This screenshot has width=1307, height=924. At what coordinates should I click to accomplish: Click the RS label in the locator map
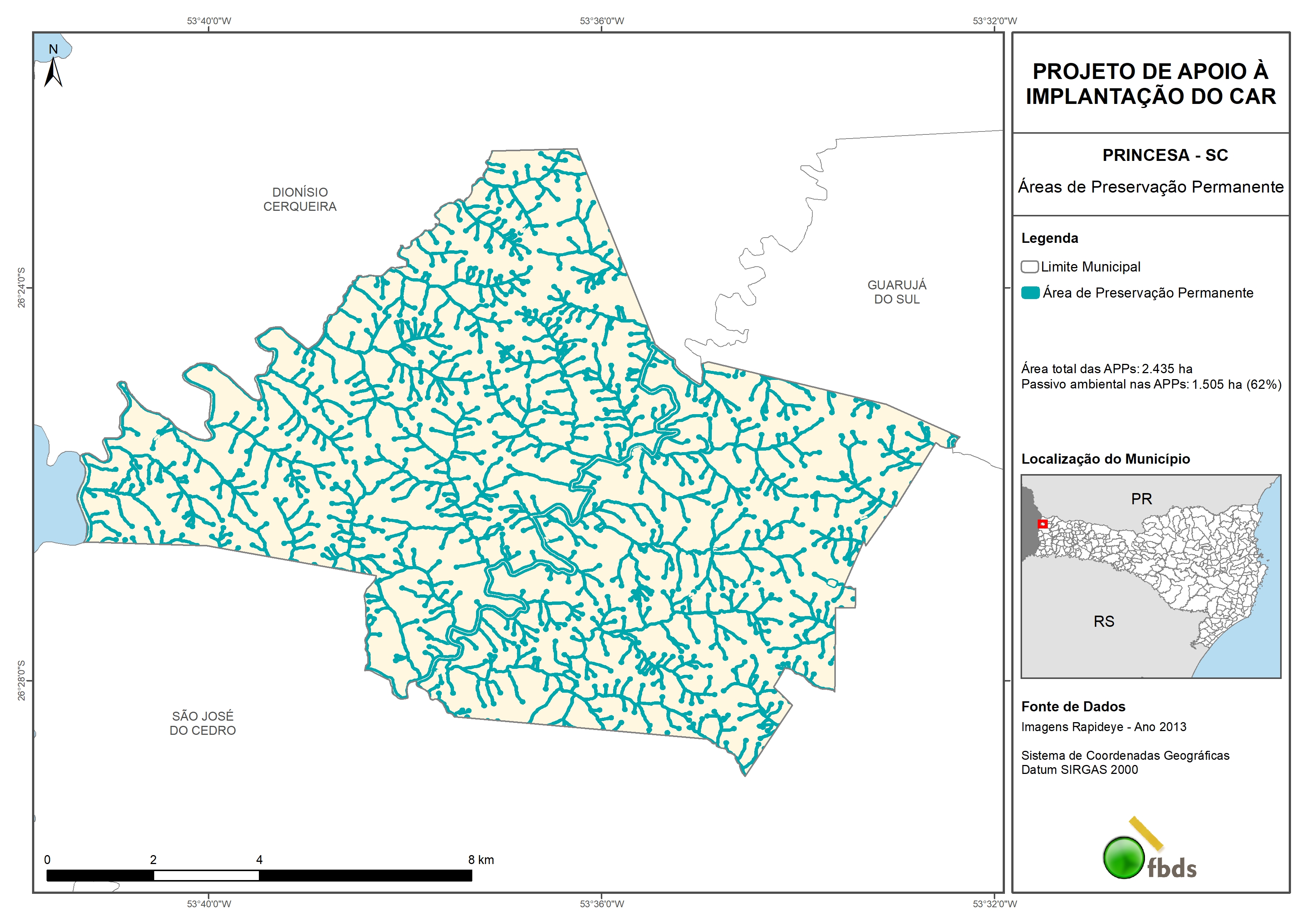coord(1104,622)
